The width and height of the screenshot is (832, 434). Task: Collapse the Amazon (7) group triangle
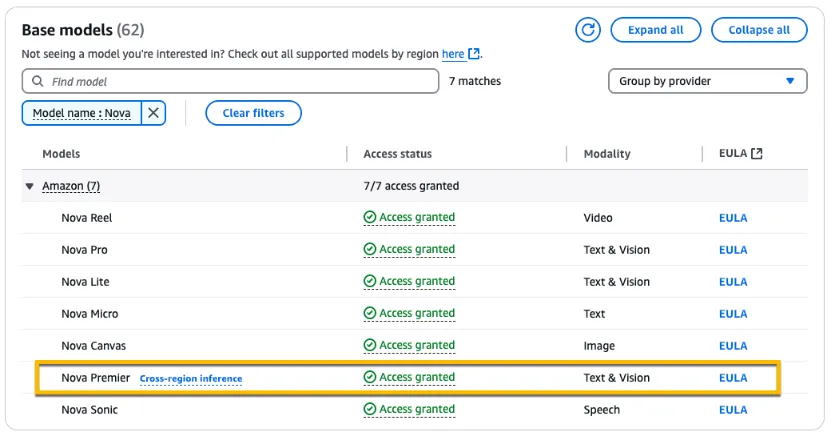point(30,186)
